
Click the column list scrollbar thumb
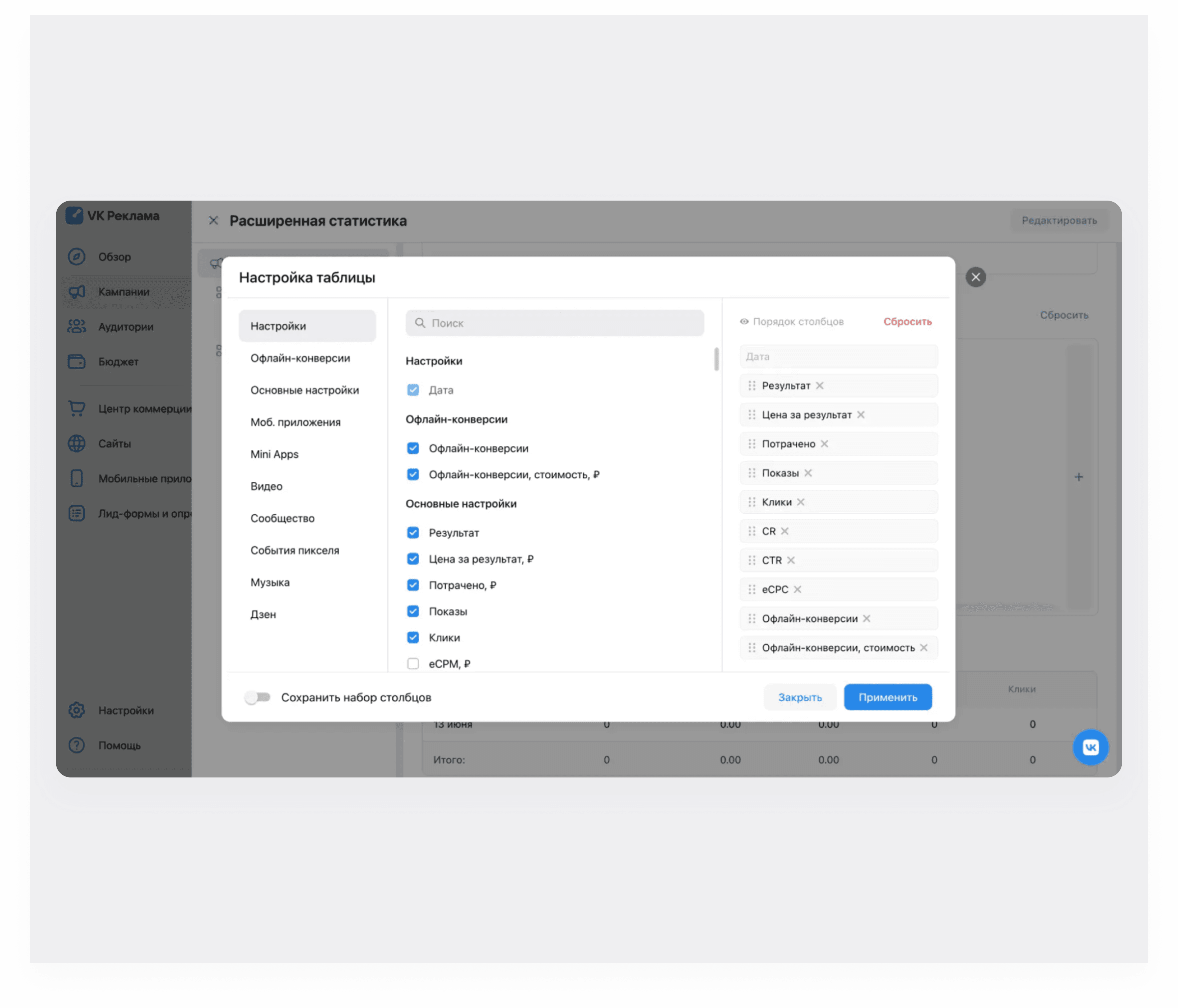pyautogui.click(x=716, y=359)
